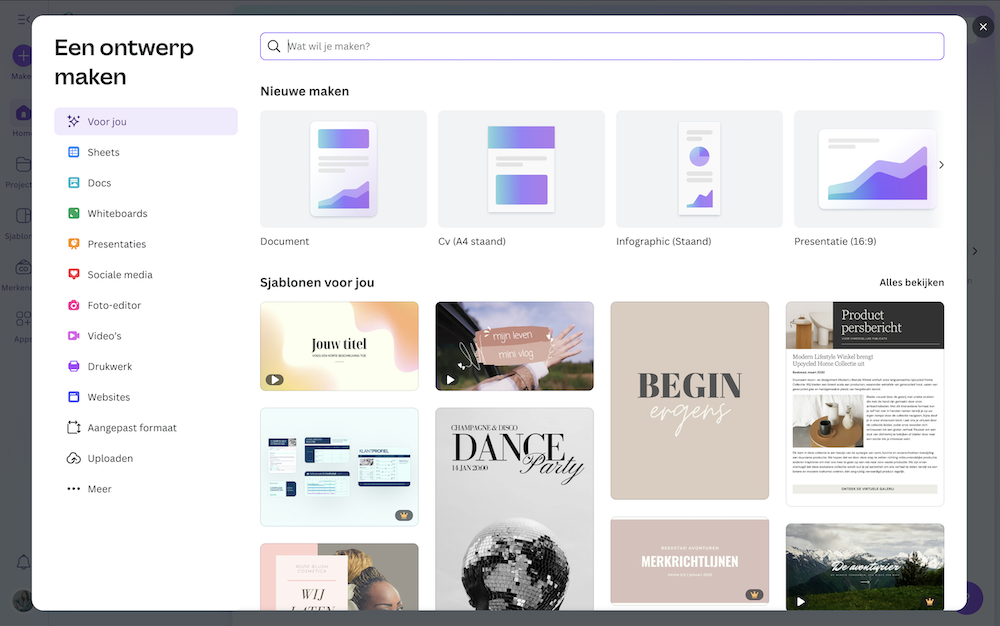This screenshot has width=1000, height=626.
Task: Open Presentaties category icon
Action: point(73,244)
